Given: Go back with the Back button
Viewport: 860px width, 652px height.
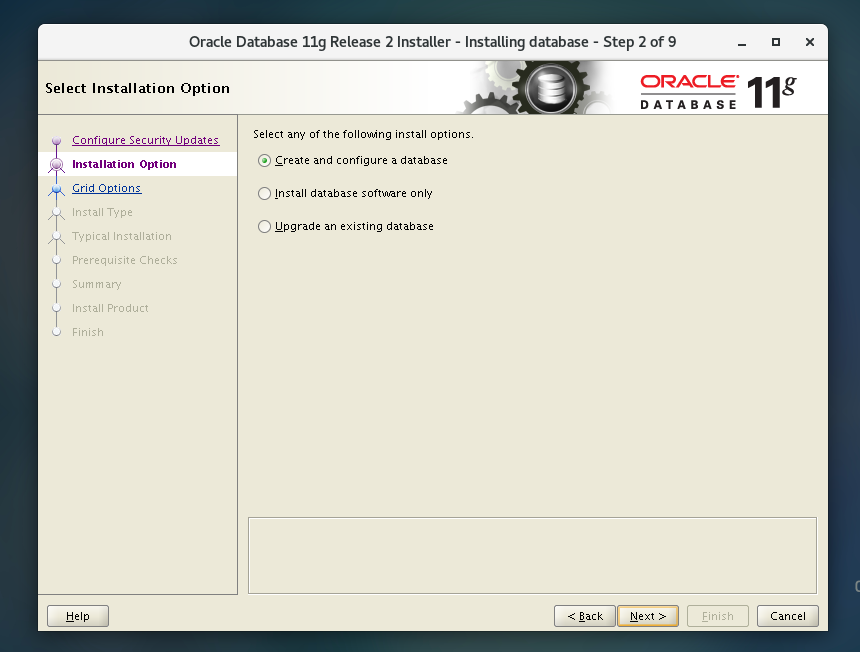Looking at the screenshot, I should coord(585,616).
